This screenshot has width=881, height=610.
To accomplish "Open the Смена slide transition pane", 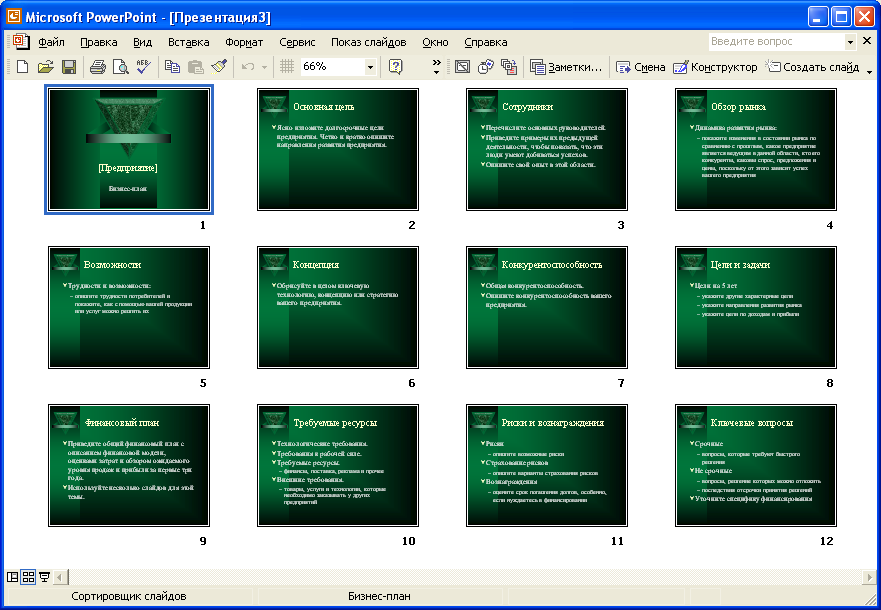I will click(x=640, y=67).
